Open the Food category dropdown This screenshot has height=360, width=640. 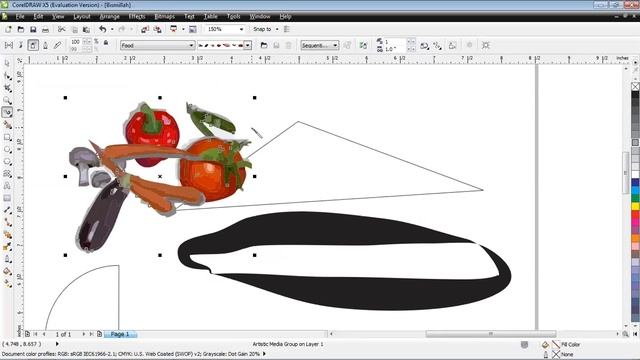click(x=157, y=45)
